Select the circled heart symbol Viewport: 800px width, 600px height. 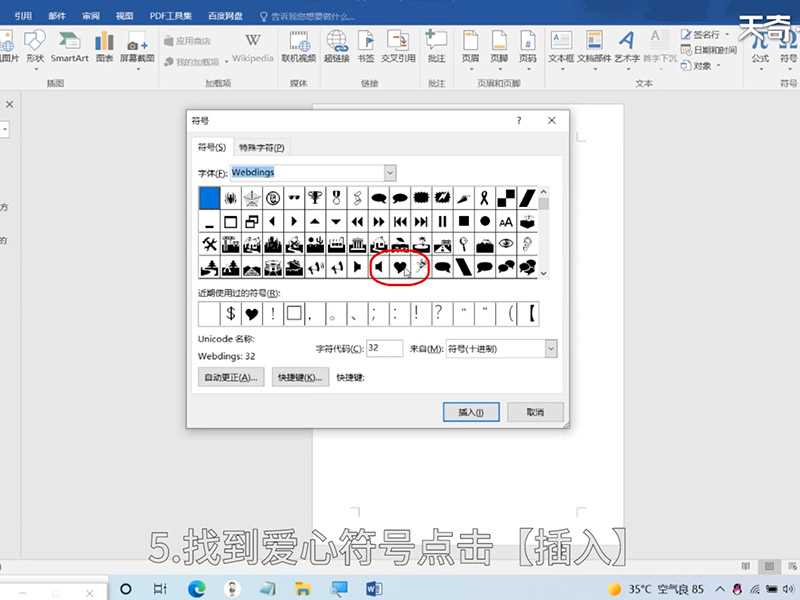[399, 267]
